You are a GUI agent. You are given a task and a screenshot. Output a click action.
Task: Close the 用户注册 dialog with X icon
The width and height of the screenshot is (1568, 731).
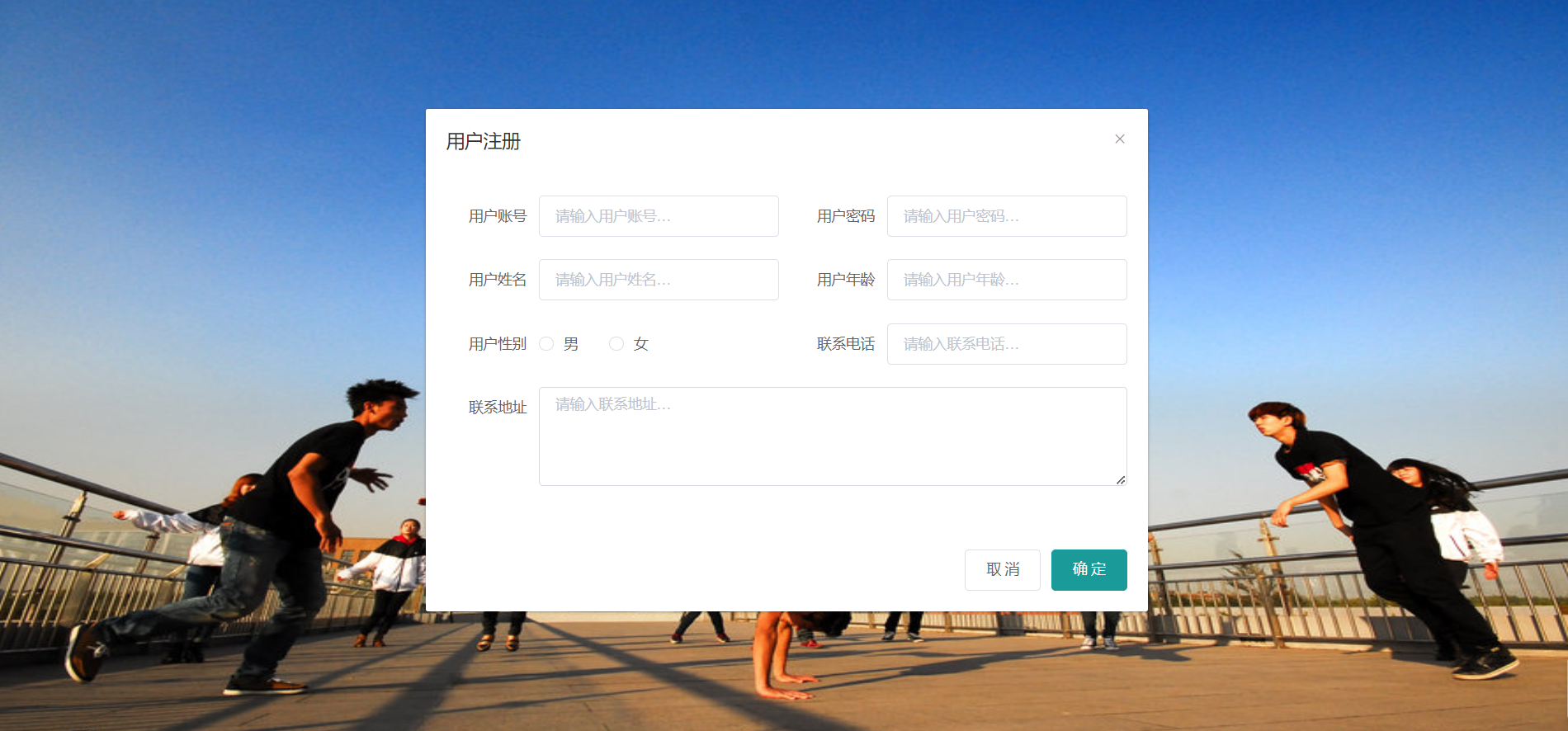click(1120, 139)
